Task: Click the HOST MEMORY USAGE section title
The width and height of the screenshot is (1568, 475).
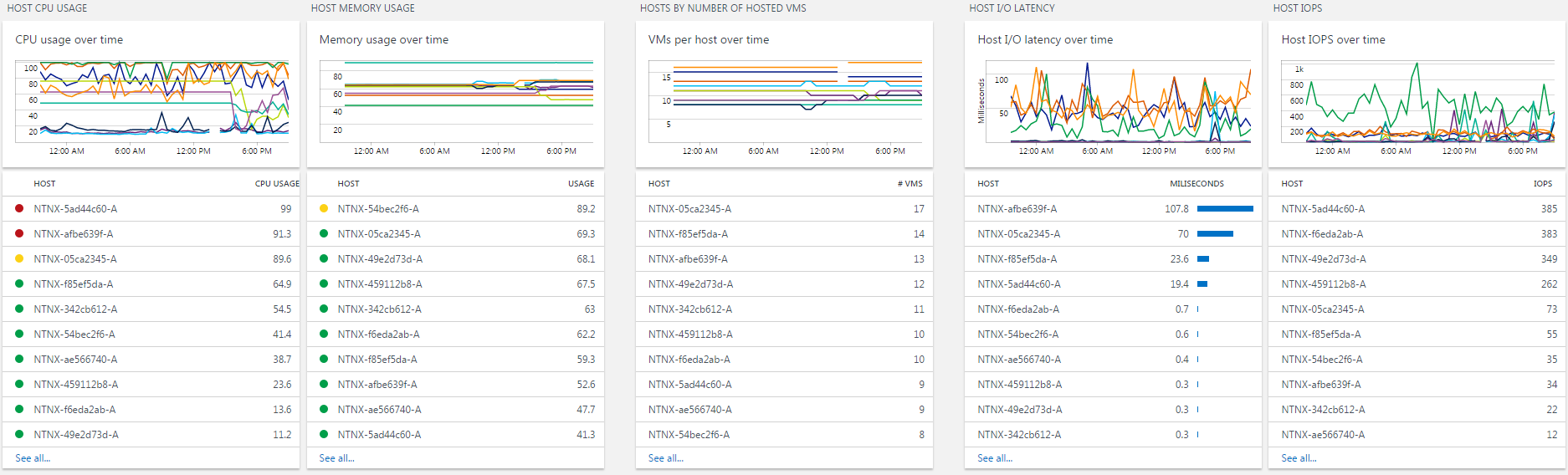Action: pyautogui.click(x=362, y=8)
